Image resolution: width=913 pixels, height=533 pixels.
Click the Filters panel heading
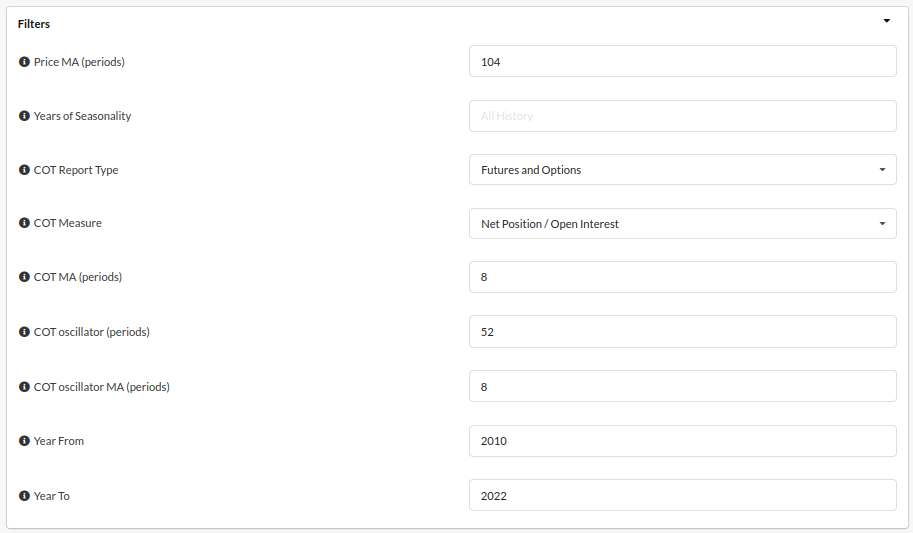click(x=34, y=24)
